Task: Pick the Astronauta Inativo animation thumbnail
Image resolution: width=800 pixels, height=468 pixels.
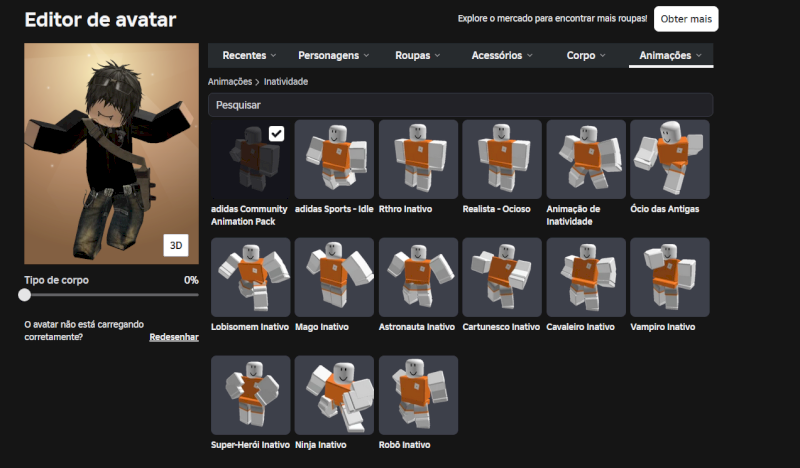Action: 418,277
